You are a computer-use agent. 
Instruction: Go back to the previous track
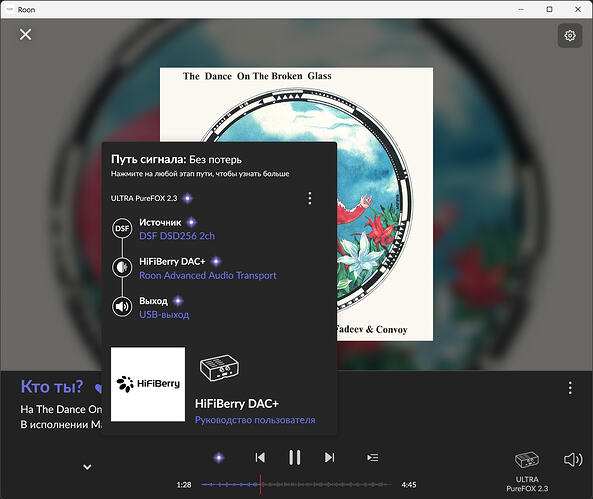(260, 457)
